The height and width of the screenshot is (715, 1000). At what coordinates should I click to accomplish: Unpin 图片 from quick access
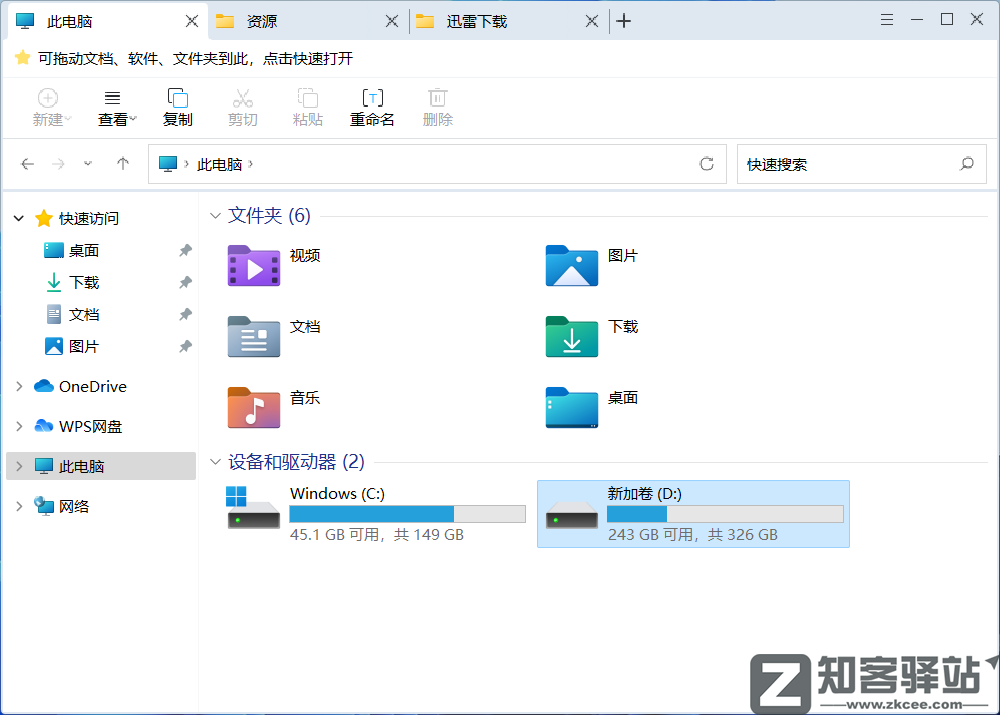tap(184, 346)
